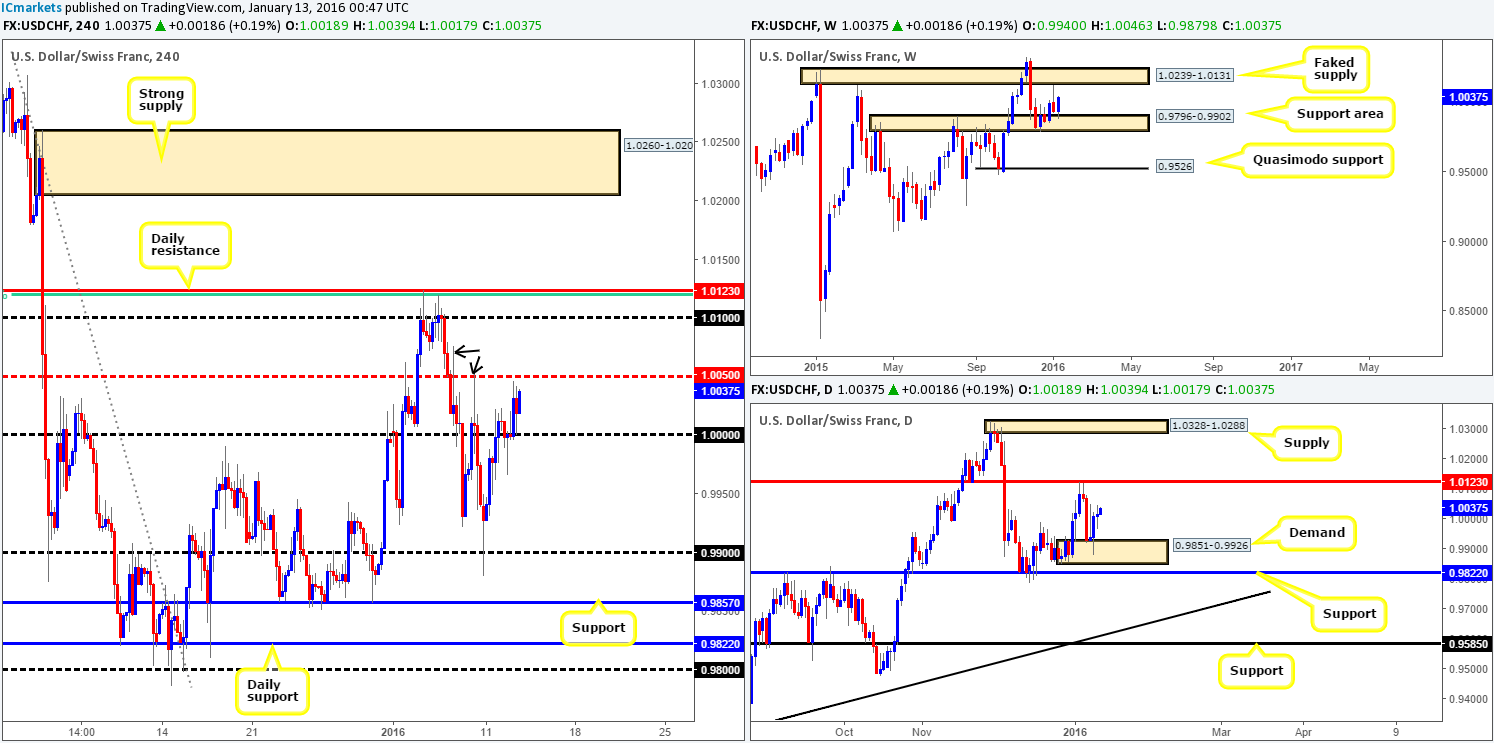Click the 'Daily support' callout label

coord(271,689)
